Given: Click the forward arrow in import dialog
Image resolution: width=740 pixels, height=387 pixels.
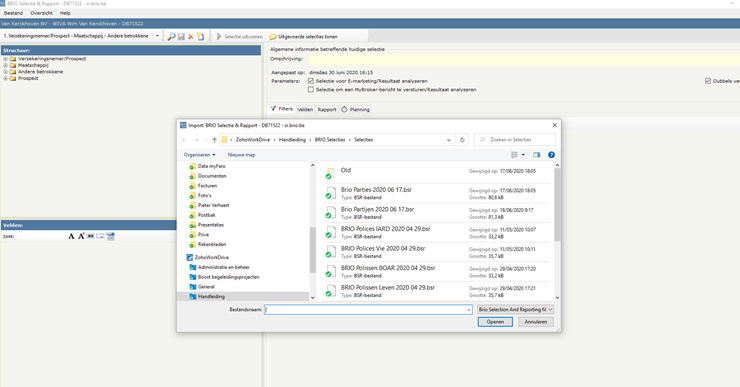Looking at the screenshot, I should (x=196, y=140).
